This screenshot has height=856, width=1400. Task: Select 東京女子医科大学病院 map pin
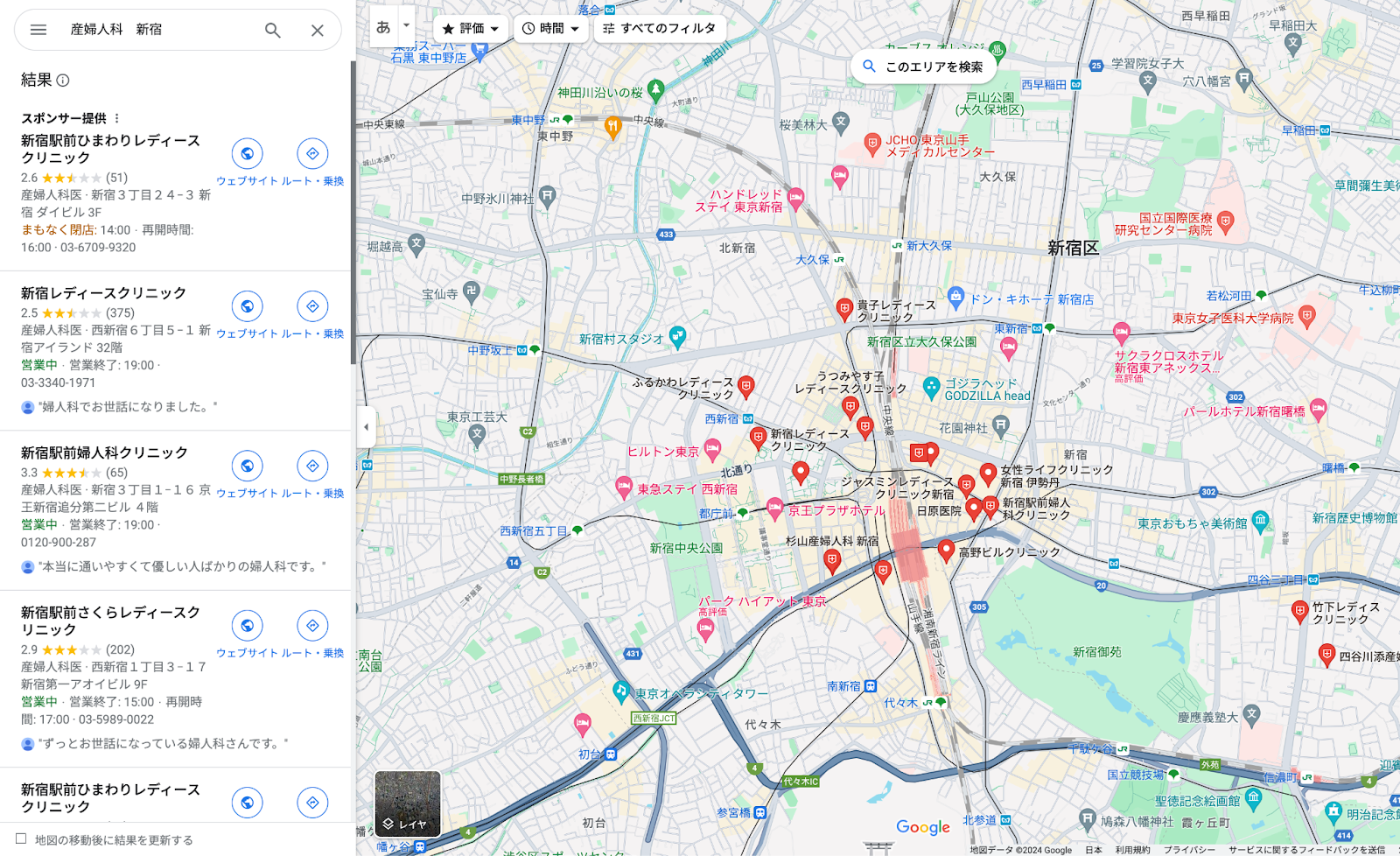(1307, 316)
